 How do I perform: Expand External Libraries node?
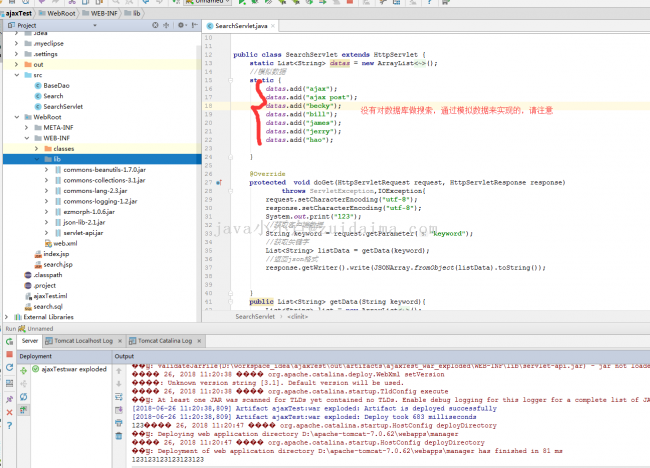(6, 317)
